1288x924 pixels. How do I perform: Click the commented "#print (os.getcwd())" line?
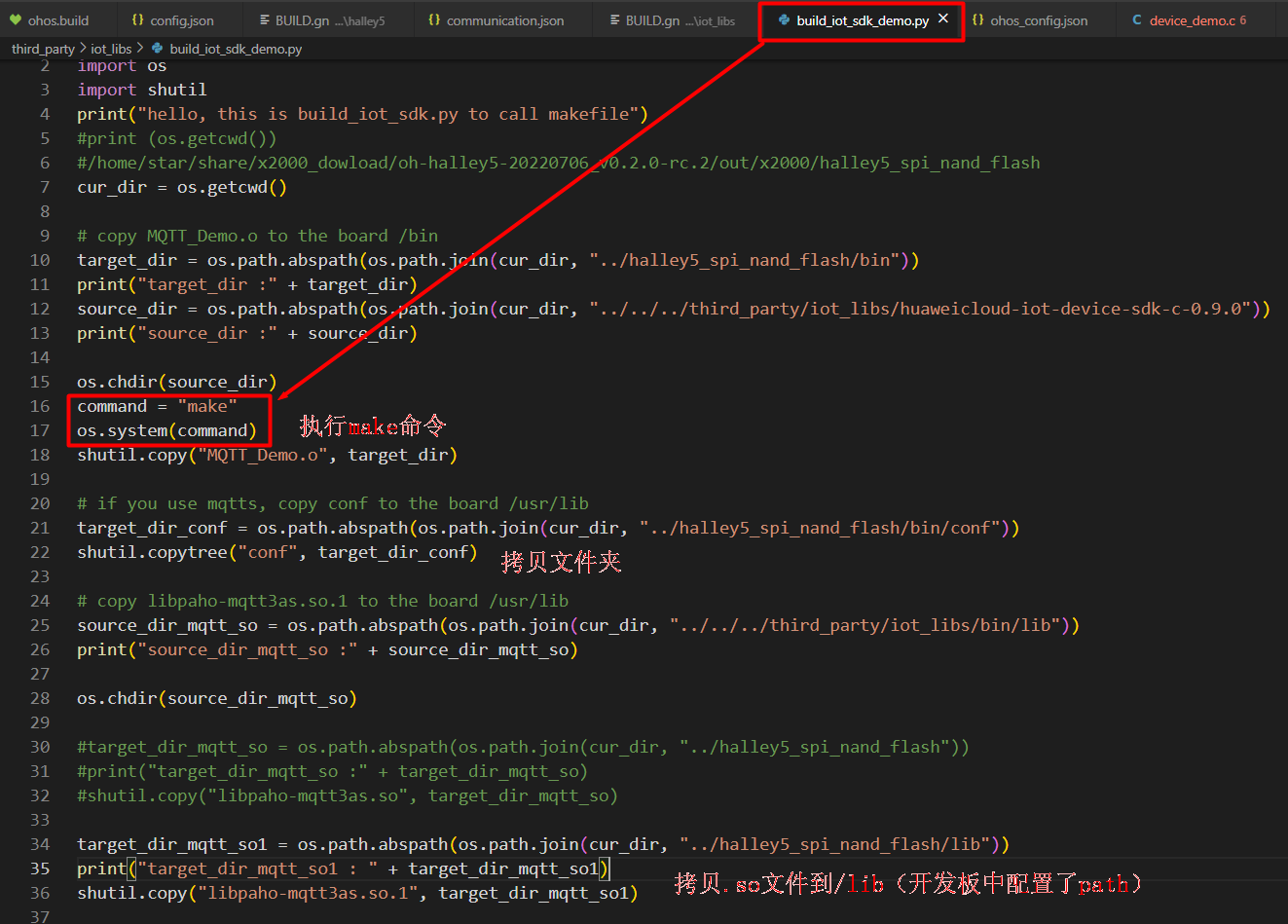click(177, 138)
